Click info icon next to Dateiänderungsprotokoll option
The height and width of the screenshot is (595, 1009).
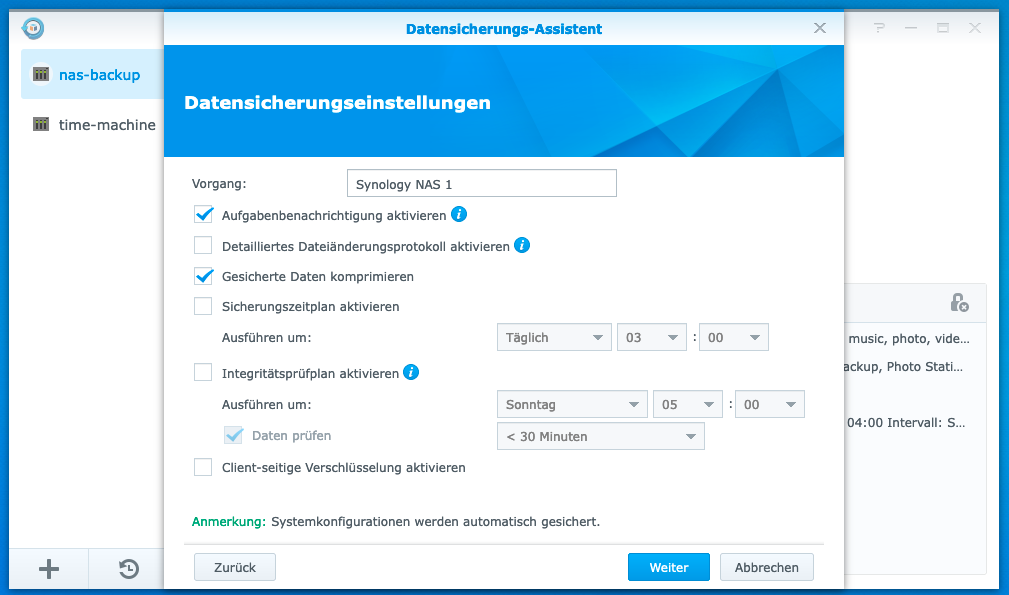(x=522, y=245)
